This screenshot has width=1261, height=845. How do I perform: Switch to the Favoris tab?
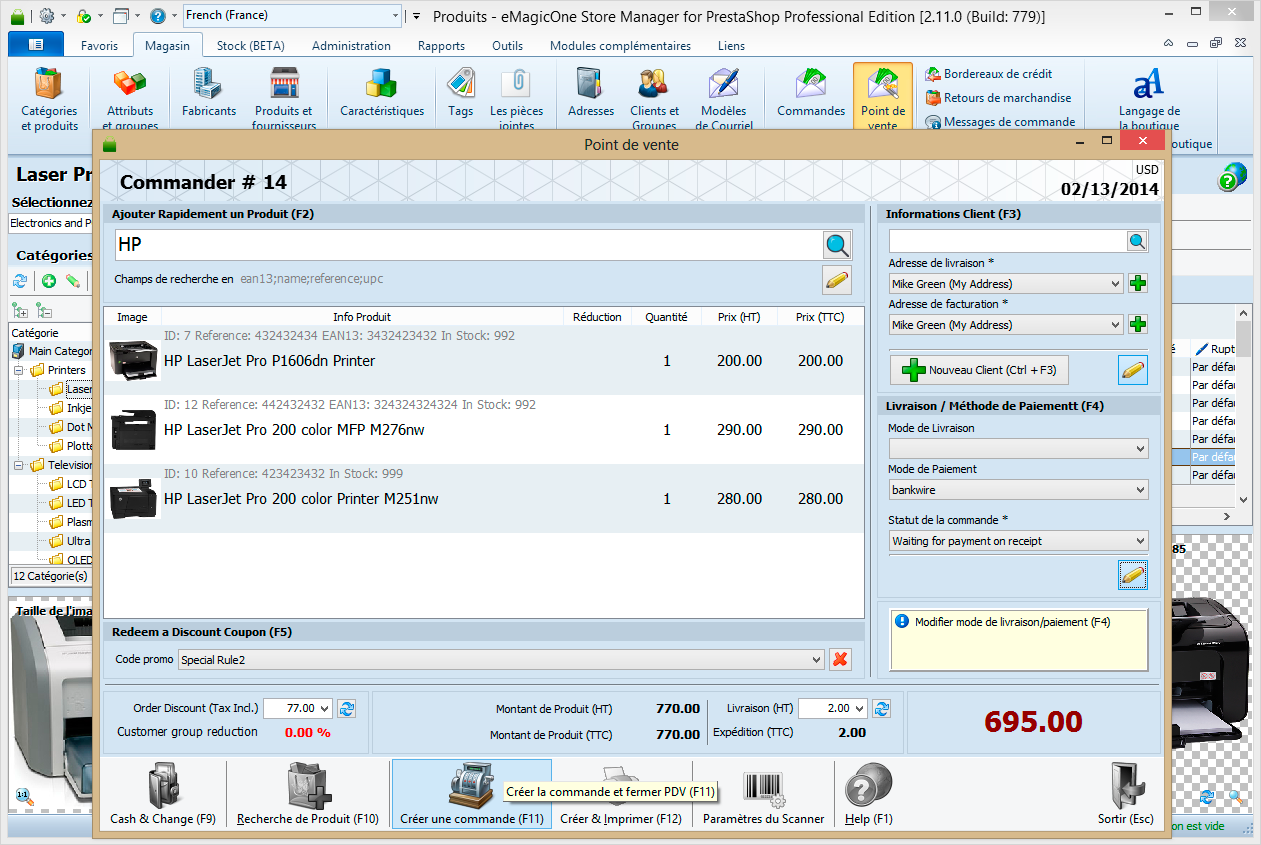pos(99,45)
